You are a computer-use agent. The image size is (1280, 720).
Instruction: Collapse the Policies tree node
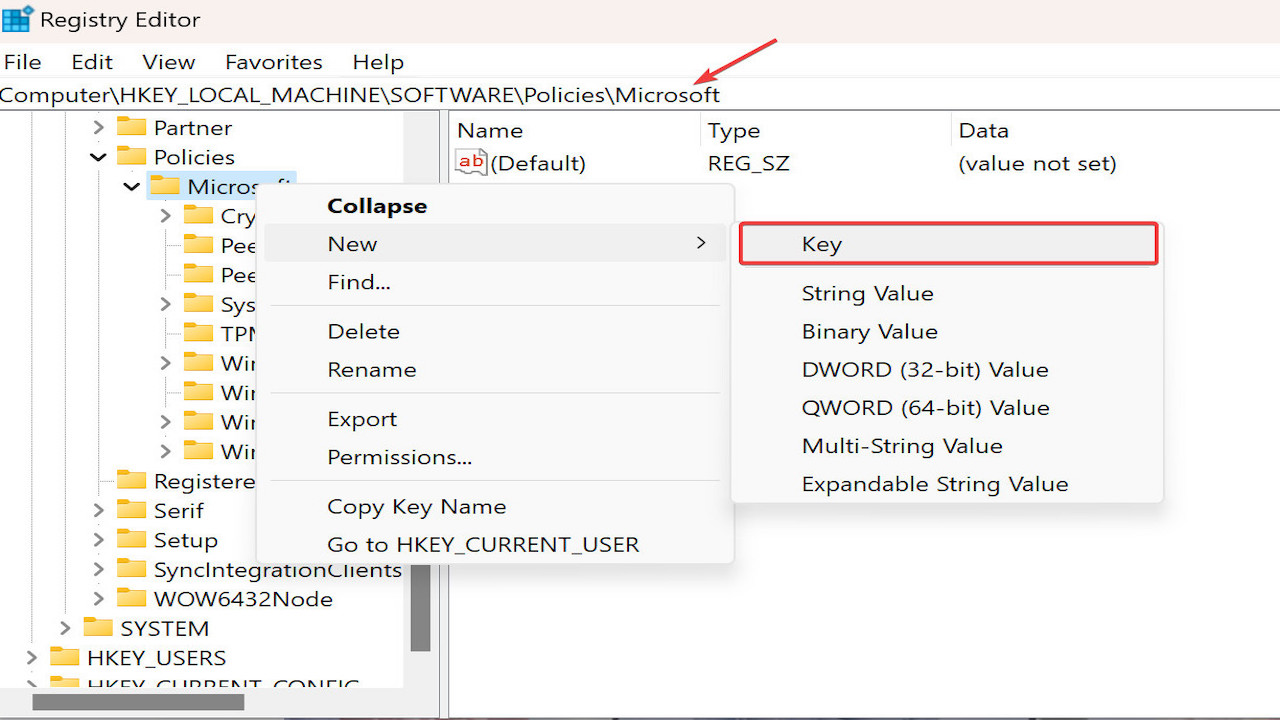tap(98, 157)
